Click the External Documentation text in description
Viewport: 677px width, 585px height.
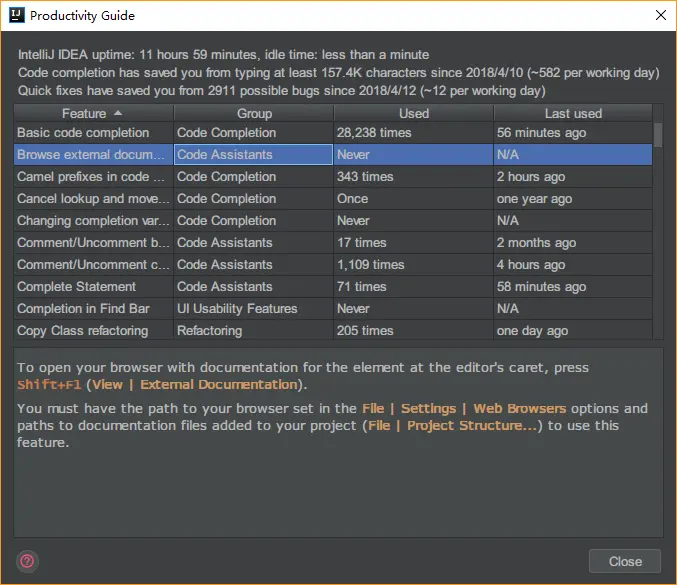point(219,385)
